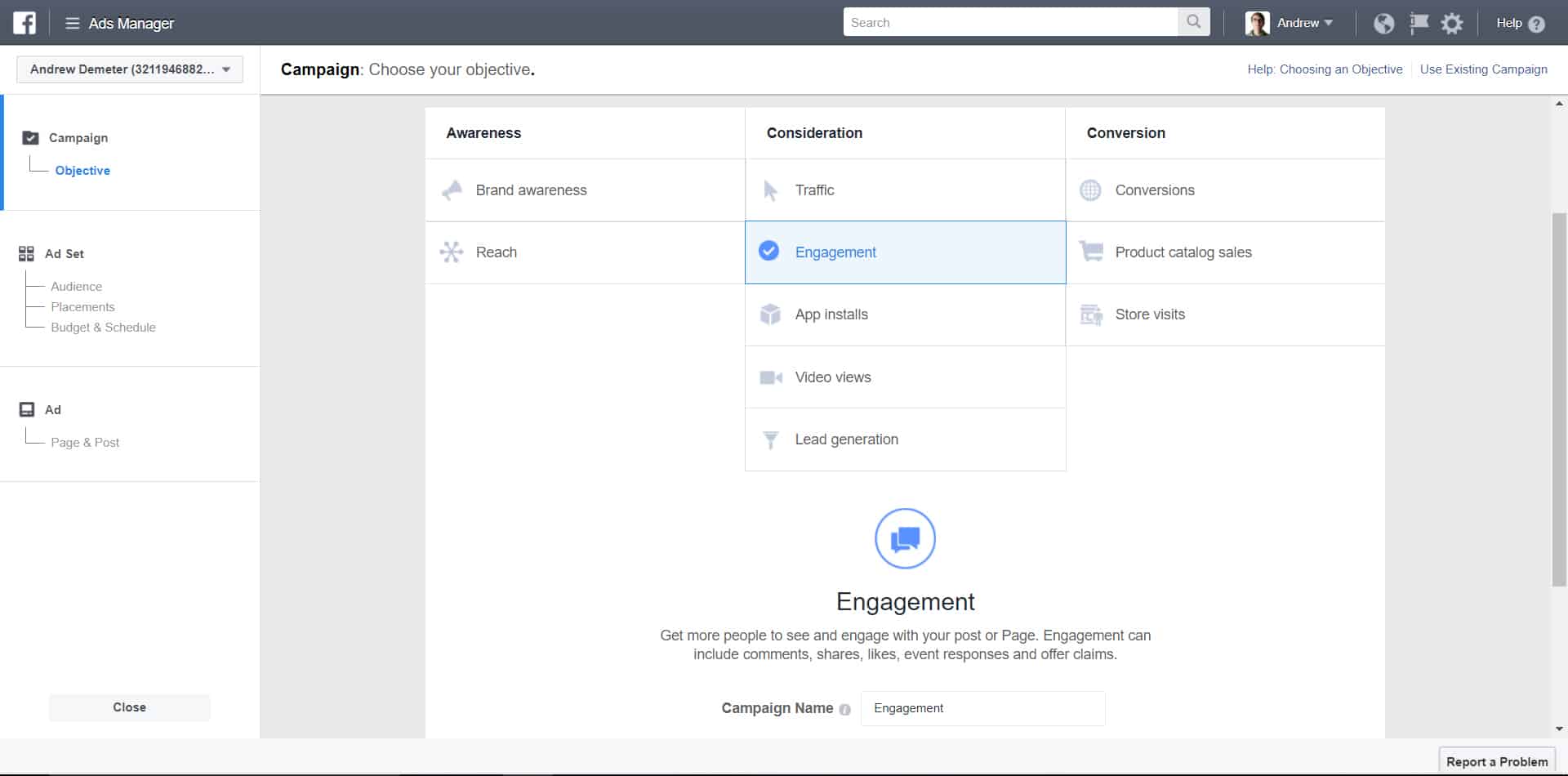Select the Traffic objective
The height and width of the screenshot is (776, 1568).
[x=905, y=190]
